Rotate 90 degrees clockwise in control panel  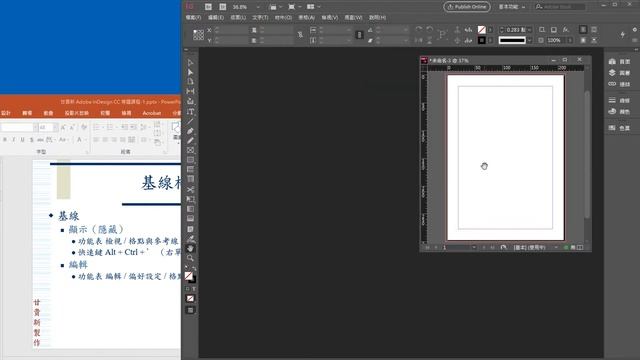click(418, 29)
